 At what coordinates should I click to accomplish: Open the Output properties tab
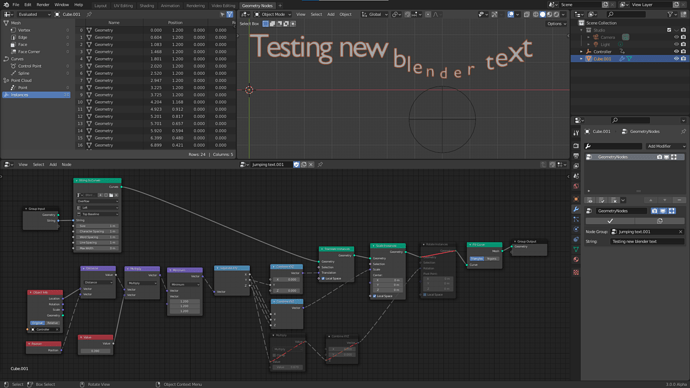point(576,156)
